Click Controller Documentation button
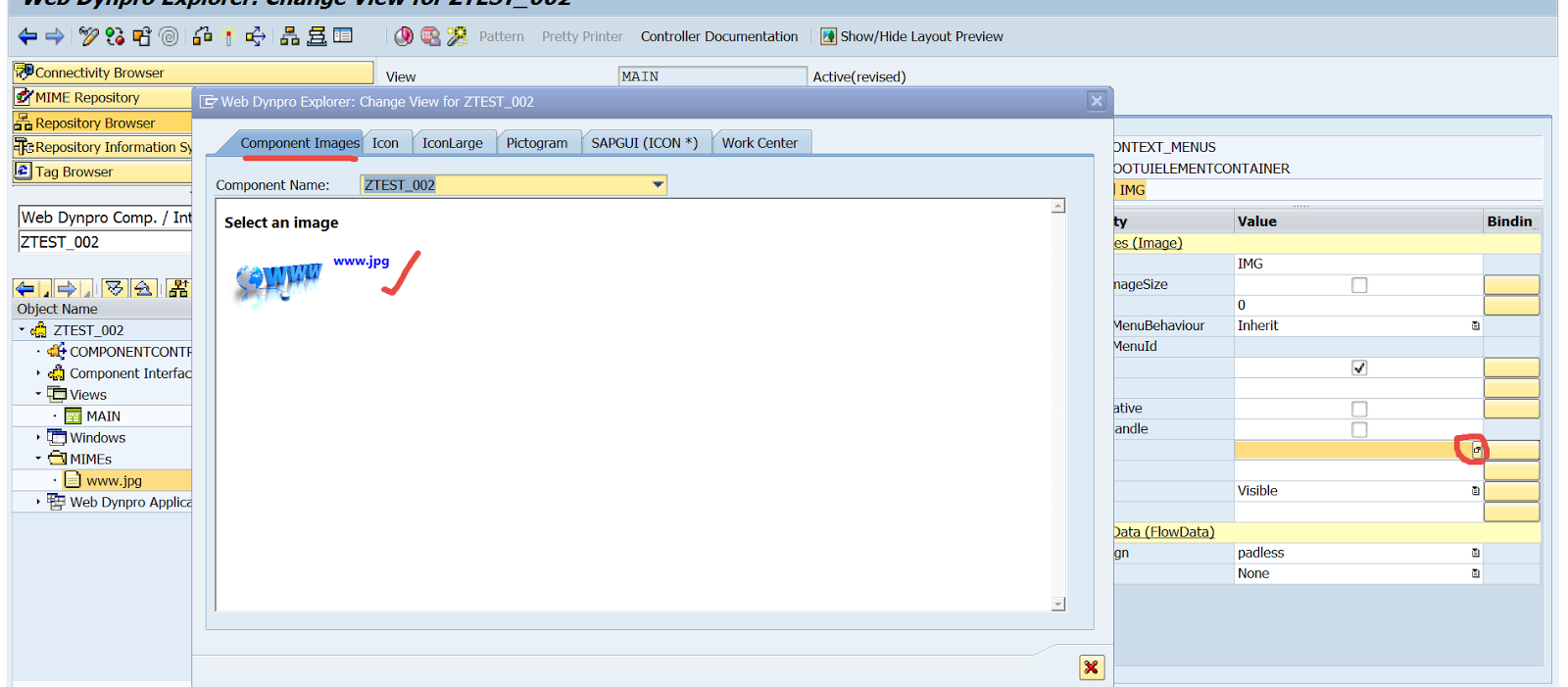This screenshot has width=1568, height=687. 719,36
